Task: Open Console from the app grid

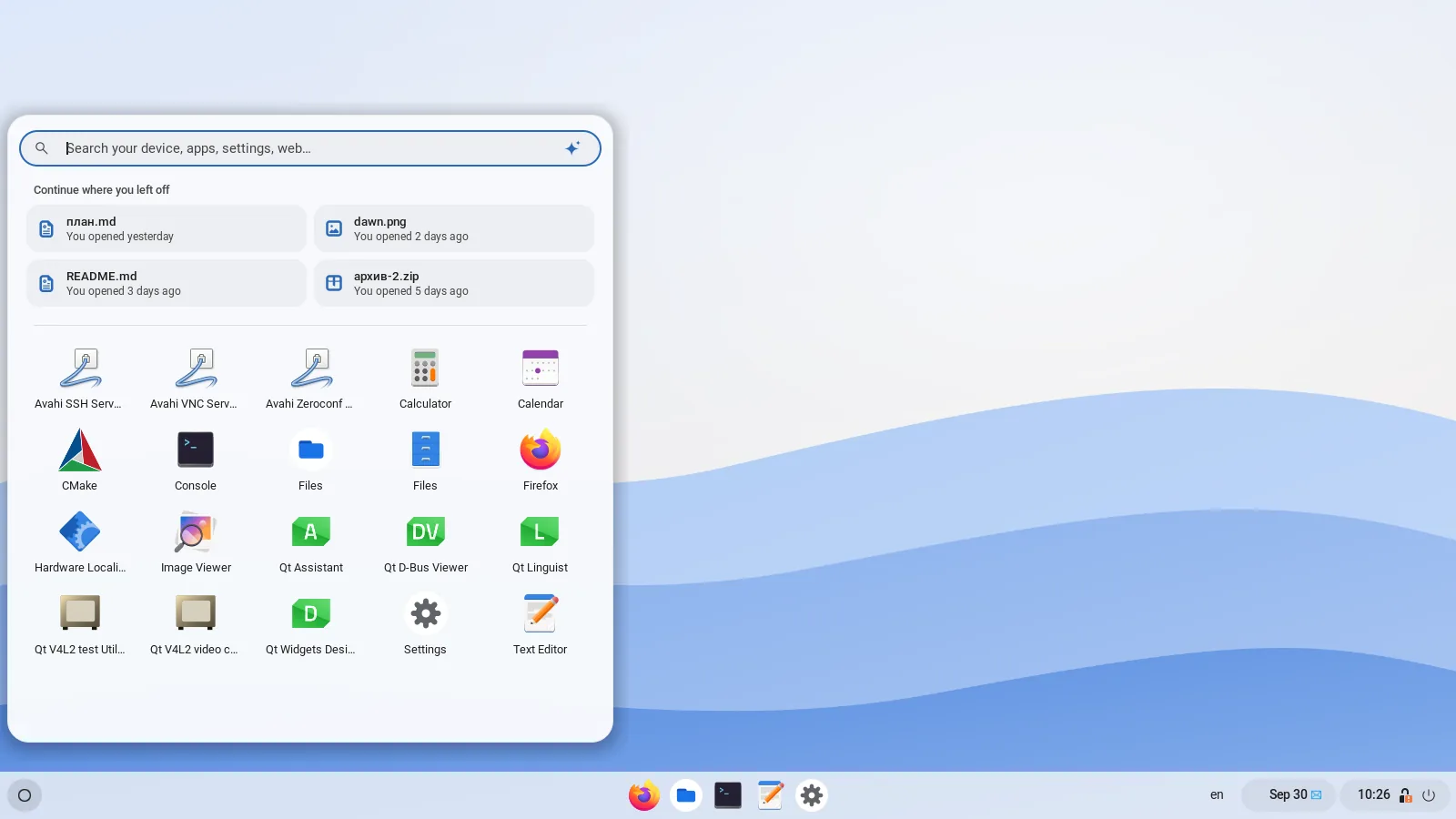Action: pyautogui.click(x=196, y=460)
